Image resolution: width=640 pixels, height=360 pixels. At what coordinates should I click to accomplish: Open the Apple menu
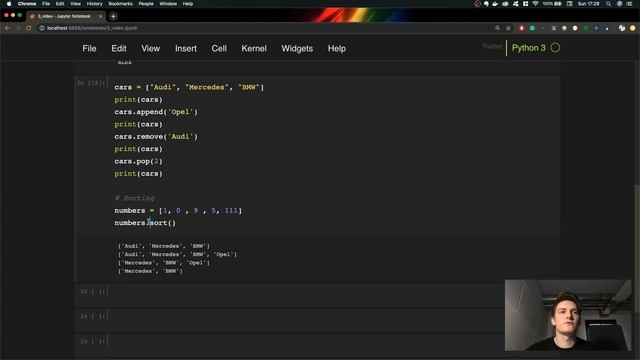[x=9, y=4]
